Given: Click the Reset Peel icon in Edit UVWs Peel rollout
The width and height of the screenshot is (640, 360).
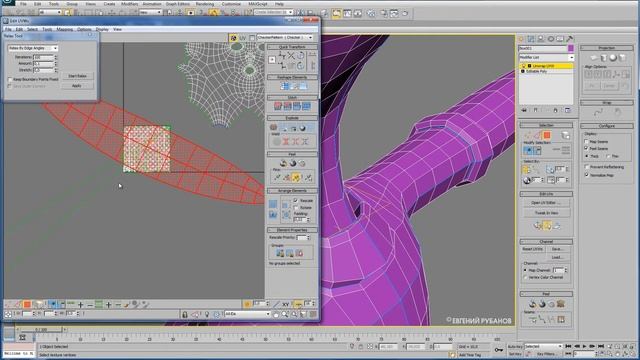Looking at the screenshot, I should coord(302,164).
